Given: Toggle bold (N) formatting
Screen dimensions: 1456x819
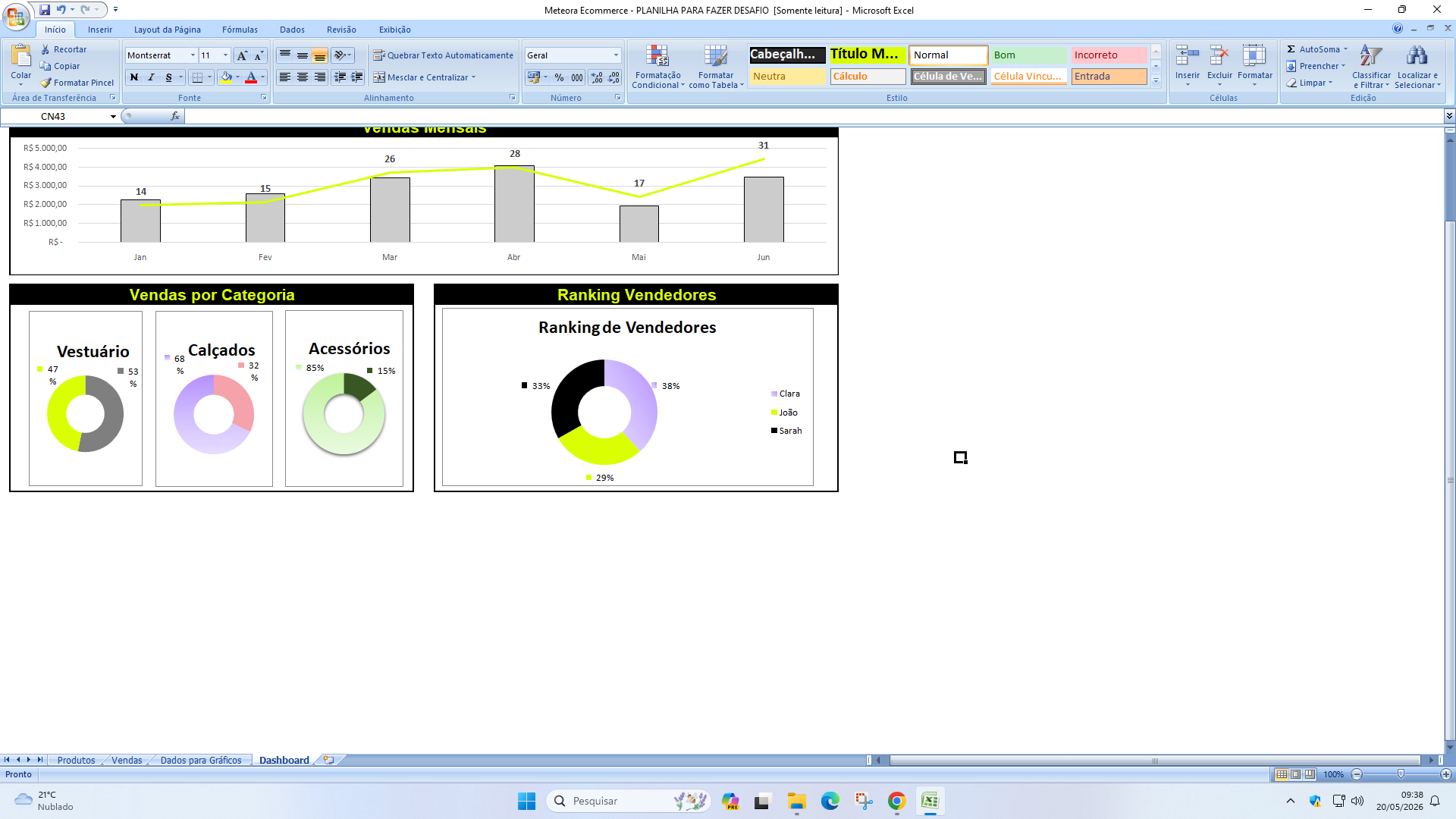Looking at the screenshot, I should click(x=134, y=77).
